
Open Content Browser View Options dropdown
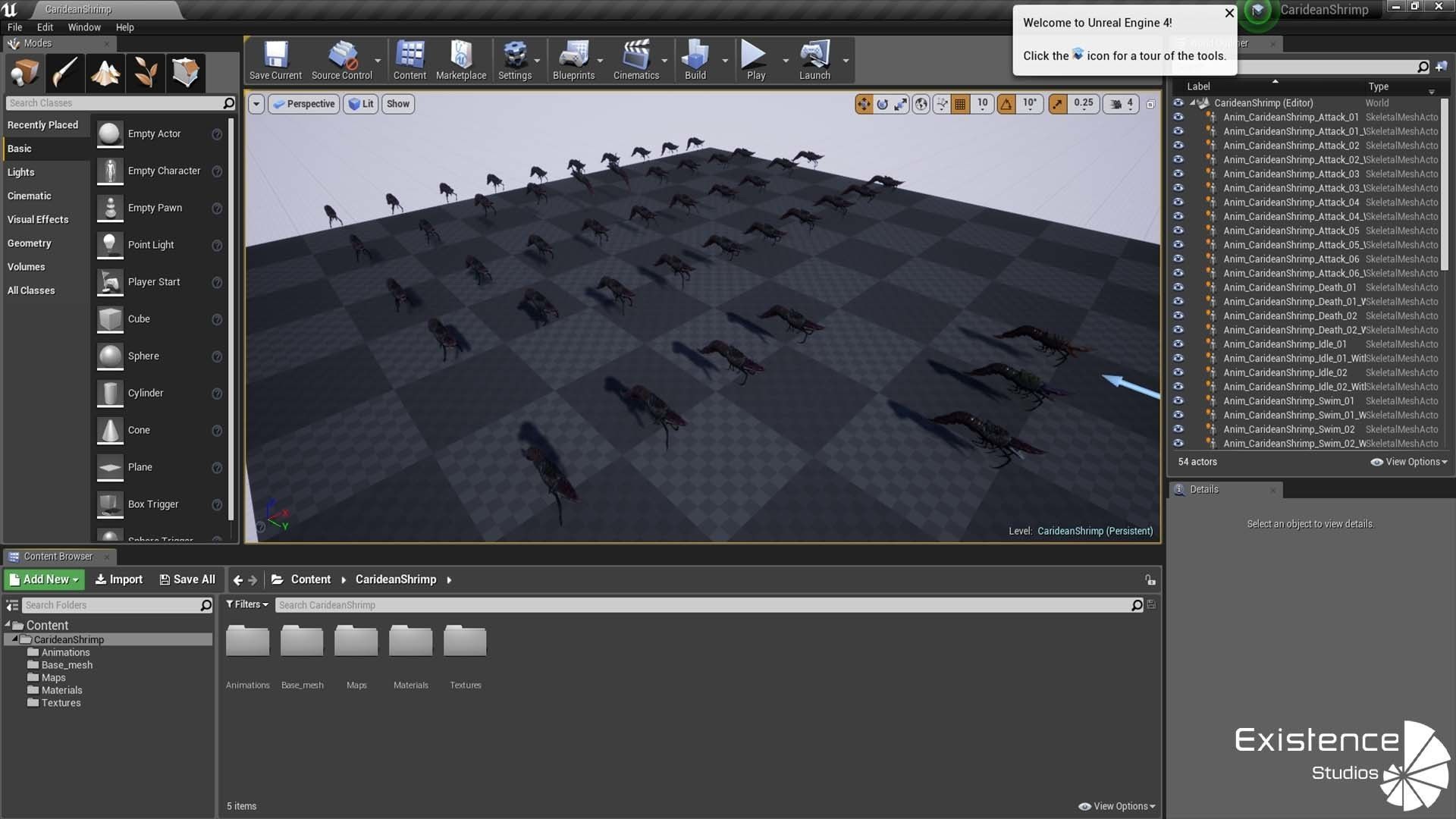1117,806
